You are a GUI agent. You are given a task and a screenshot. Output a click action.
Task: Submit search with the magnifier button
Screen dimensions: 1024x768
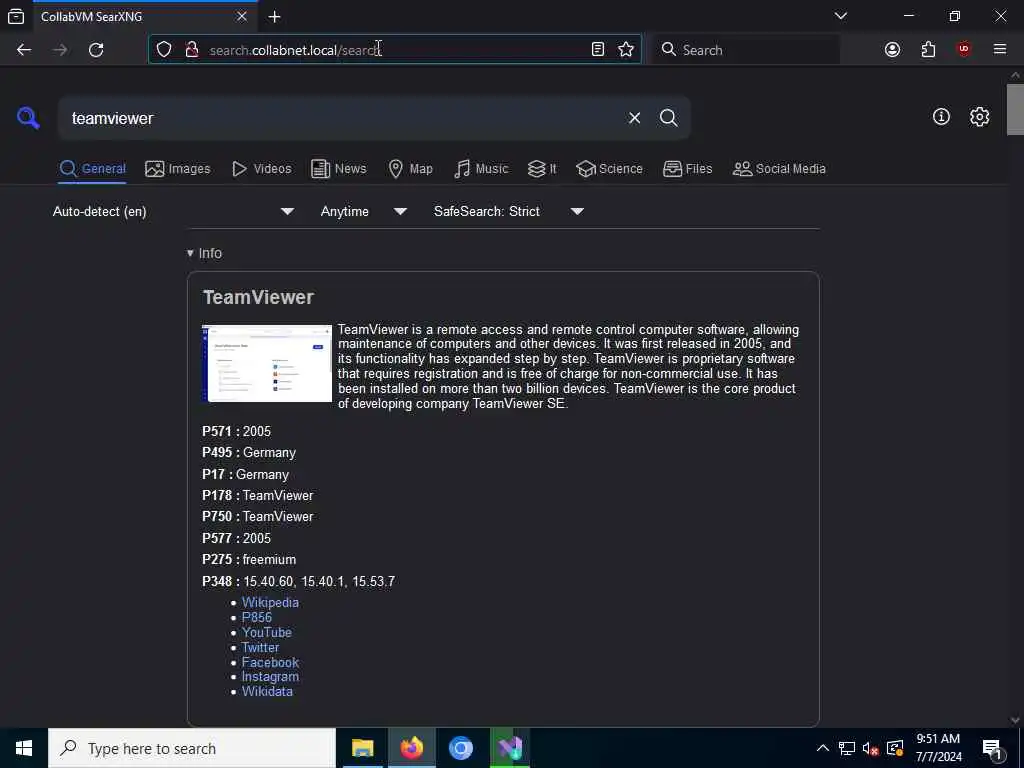coord(668,118)
